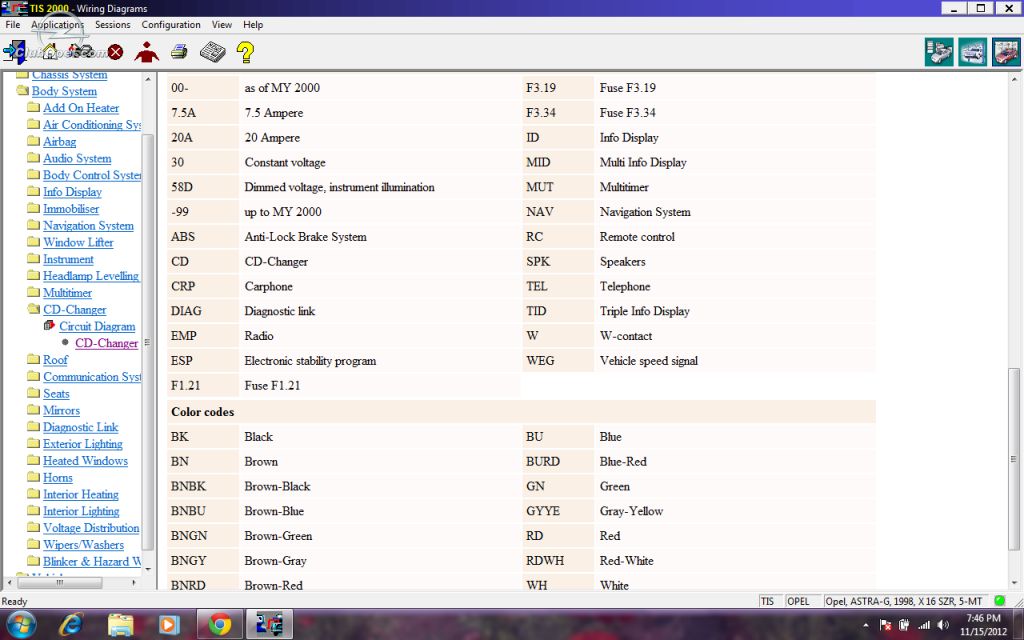Viewport: 1024px width, 640px height.
Task: Click the volume speaker tray icon
Action: click(x=942, y=626)
